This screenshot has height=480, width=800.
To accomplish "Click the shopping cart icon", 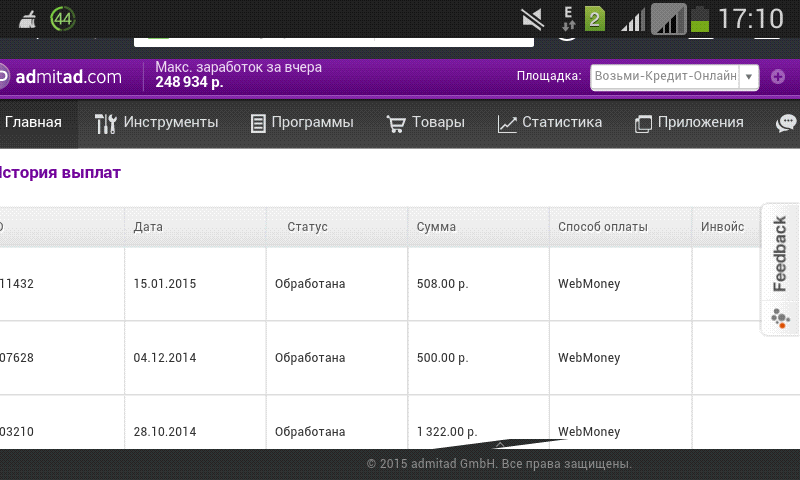I will click(396, 124).
